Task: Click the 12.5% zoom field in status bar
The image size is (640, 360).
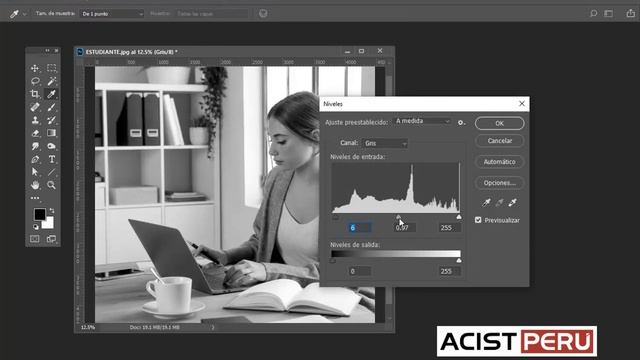Action: (x=88, y=327)
